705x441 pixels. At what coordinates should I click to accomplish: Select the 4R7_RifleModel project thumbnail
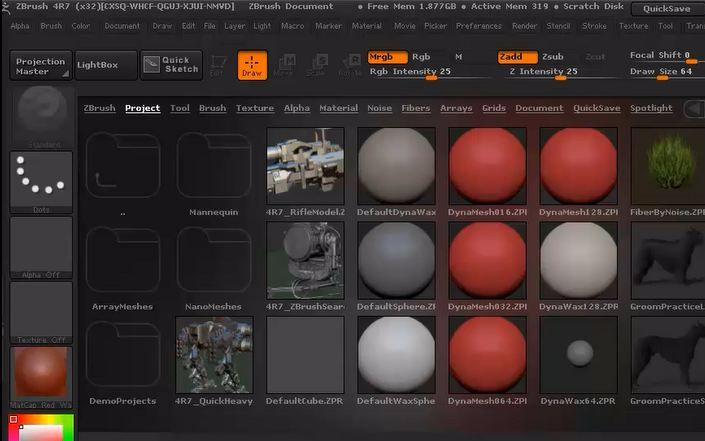pyautogui.click(x=305, y=166)
